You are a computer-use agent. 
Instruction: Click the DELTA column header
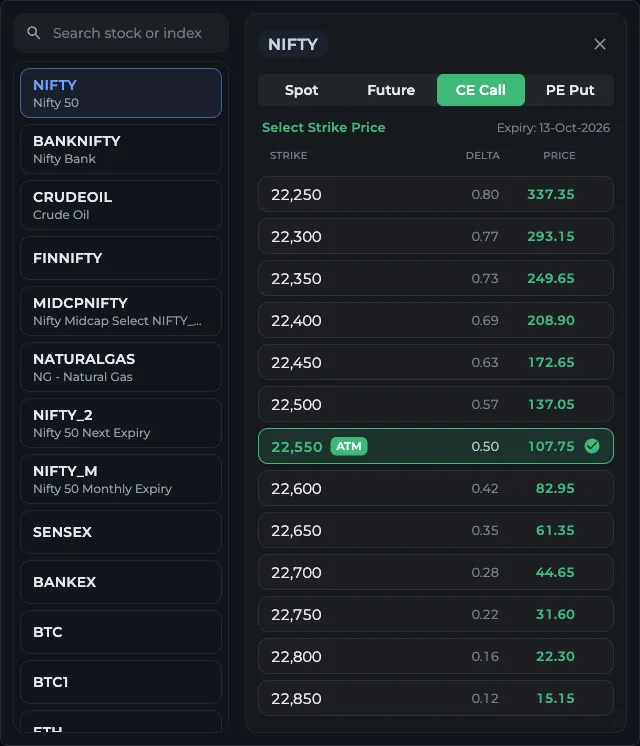[482, 156]
